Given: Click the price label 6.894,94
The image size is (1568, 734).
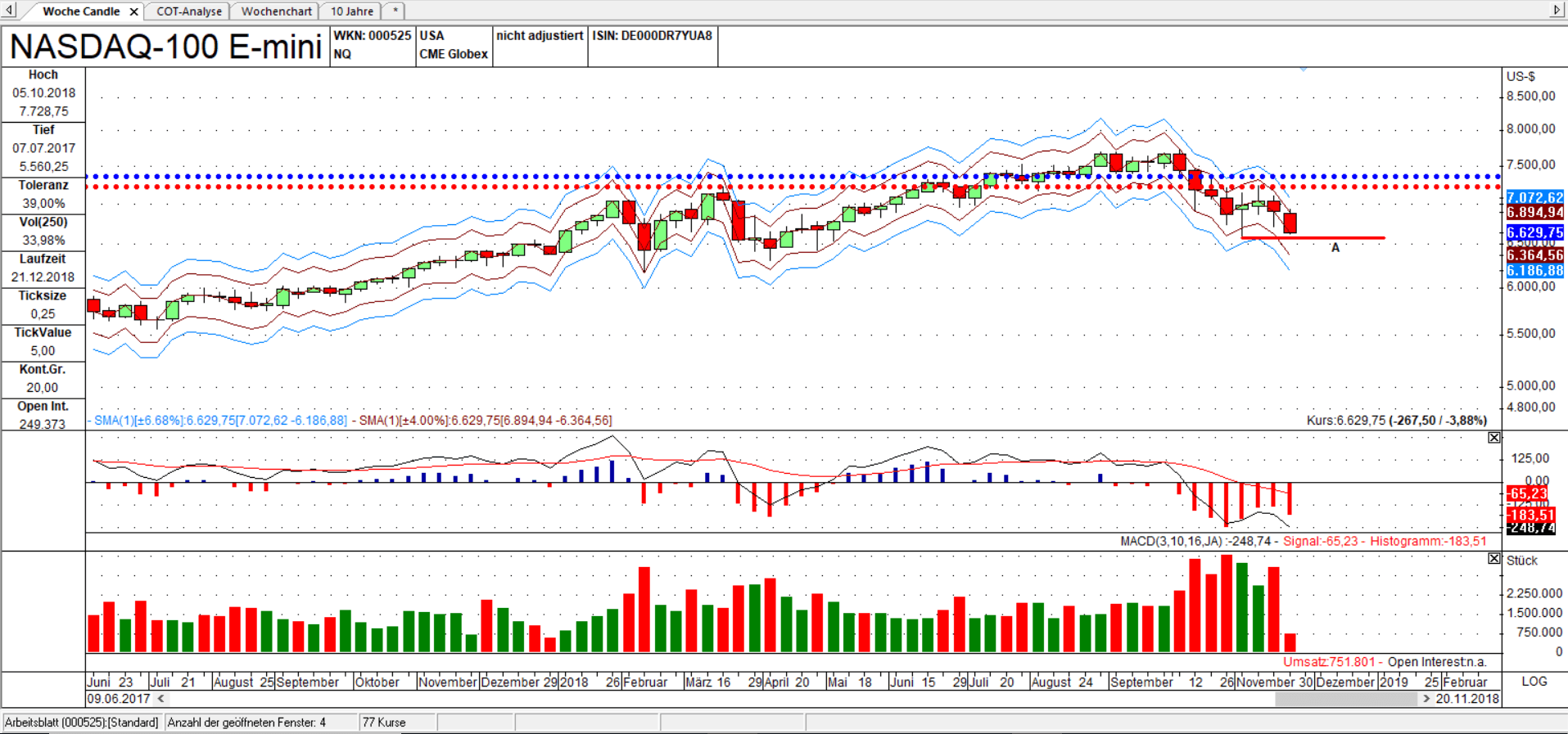Looking at the screenshot, I should (1535, 212).
